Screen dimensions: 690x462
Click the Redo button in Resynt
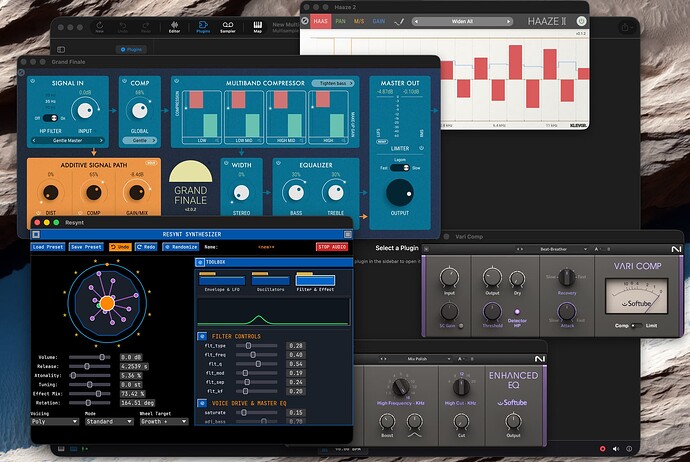click(x=146, y=247)
